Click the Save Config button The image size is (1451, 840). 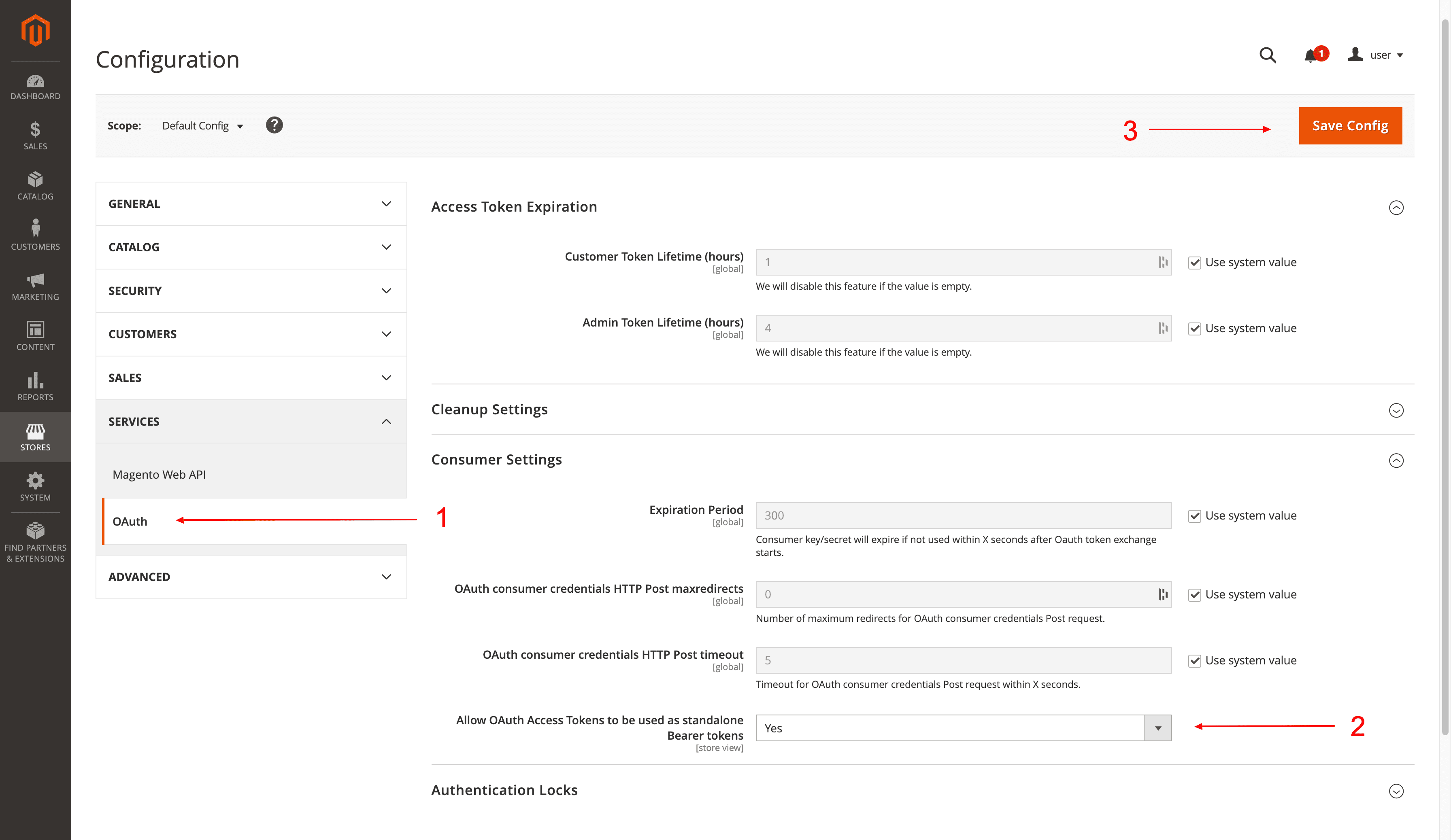1350,125
